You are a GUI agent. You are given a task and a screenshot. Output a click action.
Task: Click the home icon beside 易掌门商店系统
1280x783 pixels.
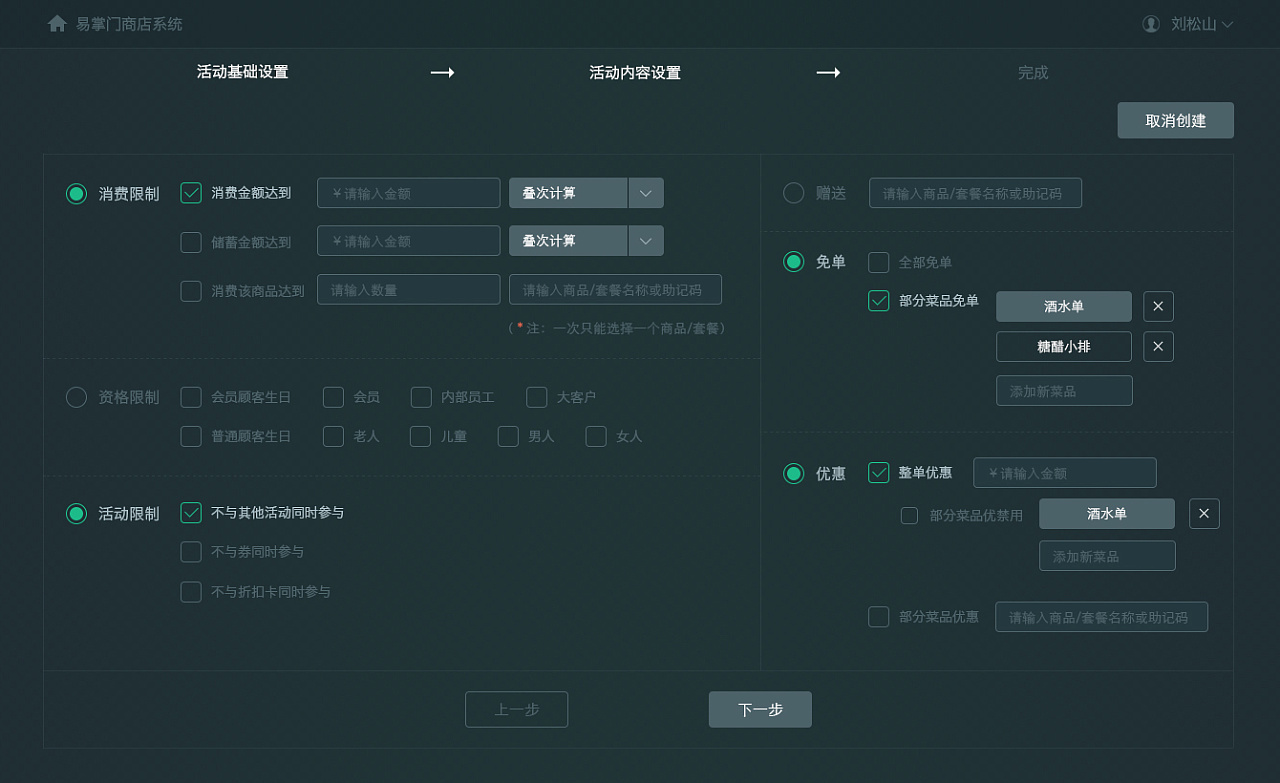(57, 23)
